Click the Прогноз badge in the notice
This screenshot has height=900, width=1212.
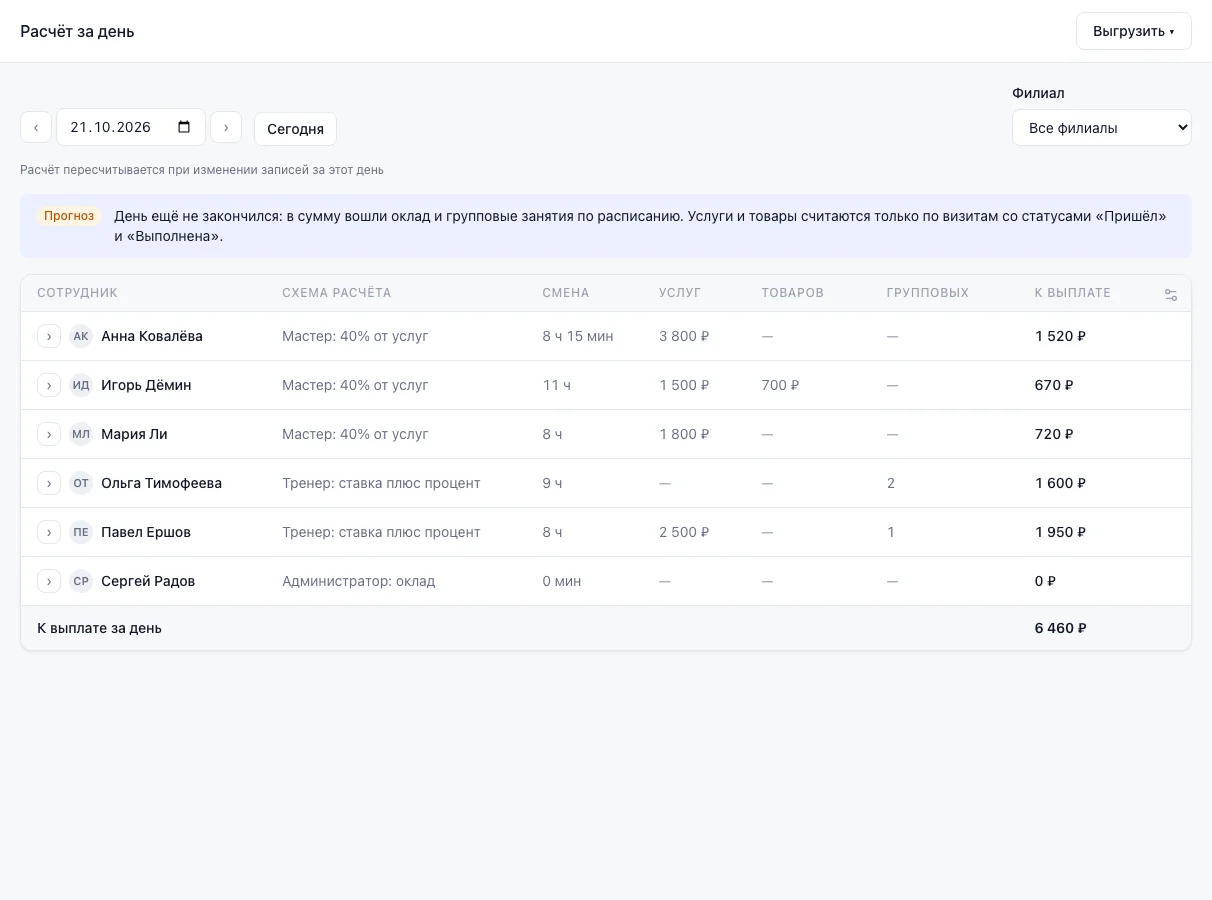click(69, 216)
